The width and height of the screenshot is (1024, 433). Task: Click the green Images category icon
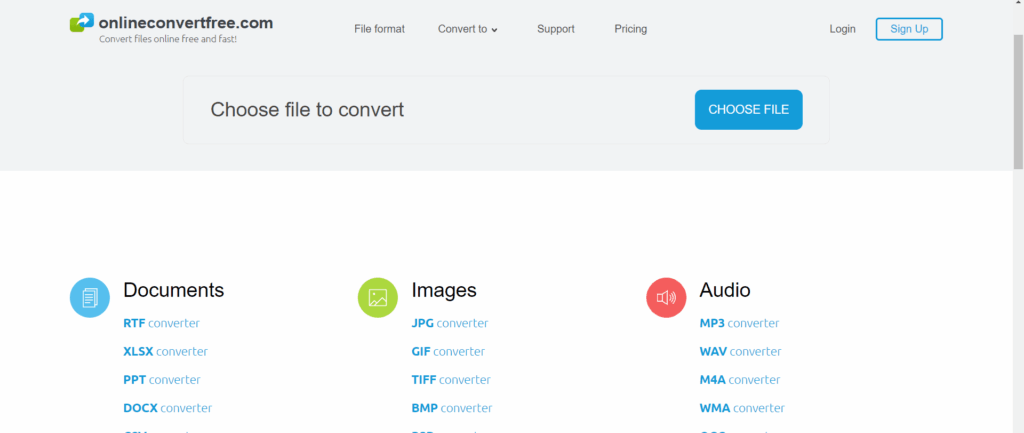pyautogui.click(x=378, y=297)
